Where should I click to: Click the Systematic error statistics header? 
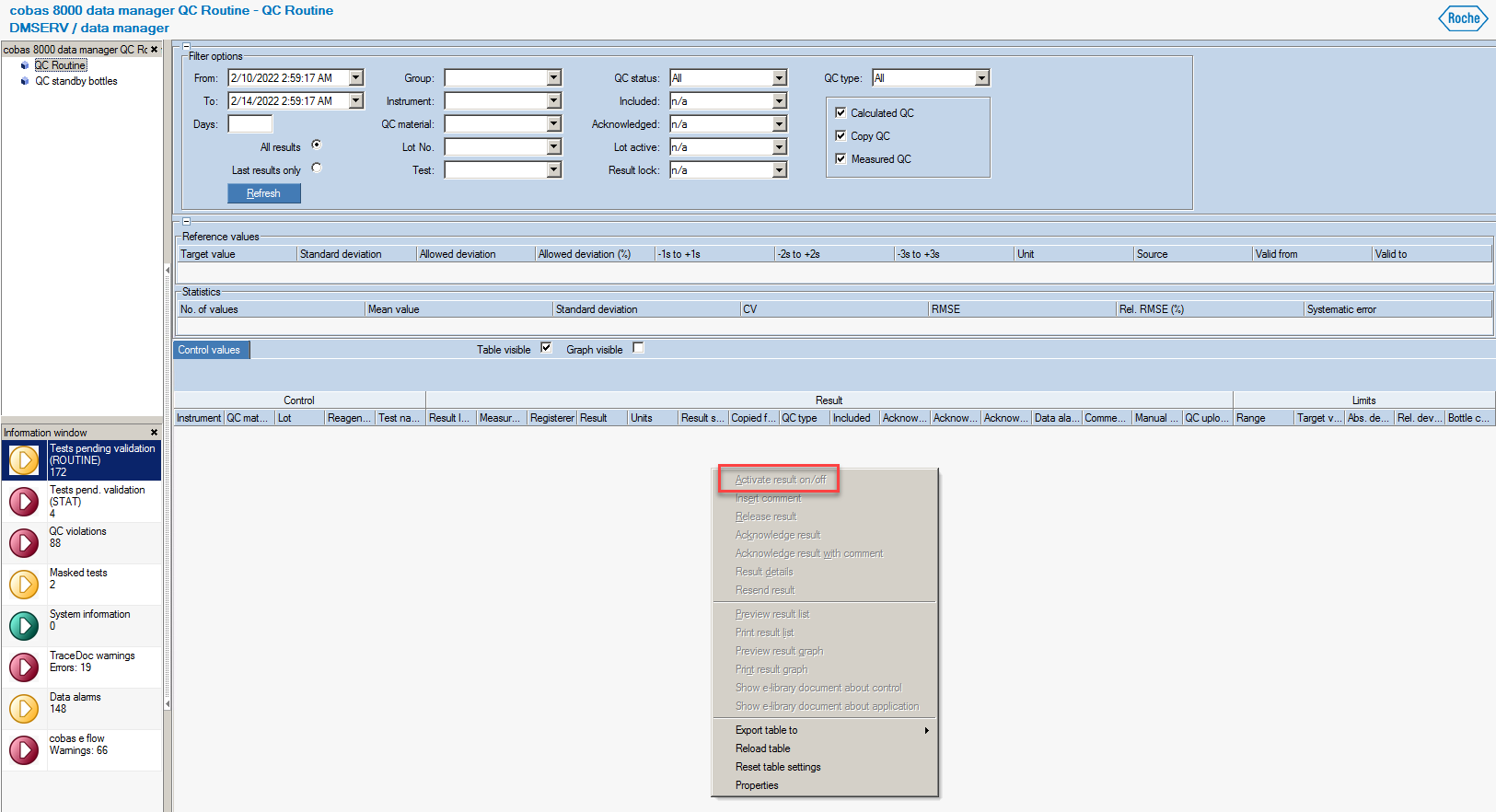(1397, 309)
